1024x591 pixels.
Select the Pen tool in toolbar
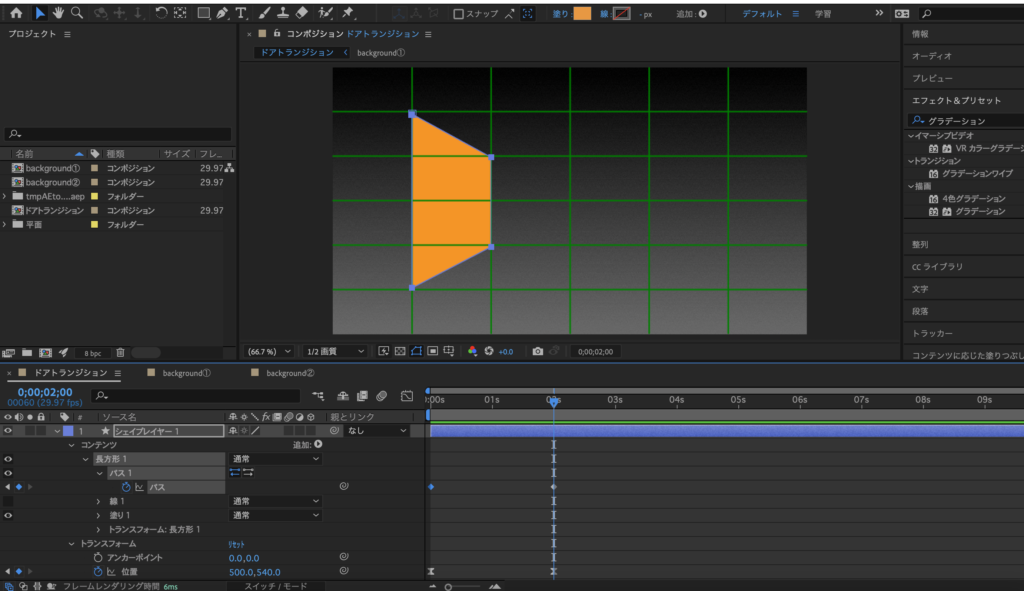click(x=221, y=14)
